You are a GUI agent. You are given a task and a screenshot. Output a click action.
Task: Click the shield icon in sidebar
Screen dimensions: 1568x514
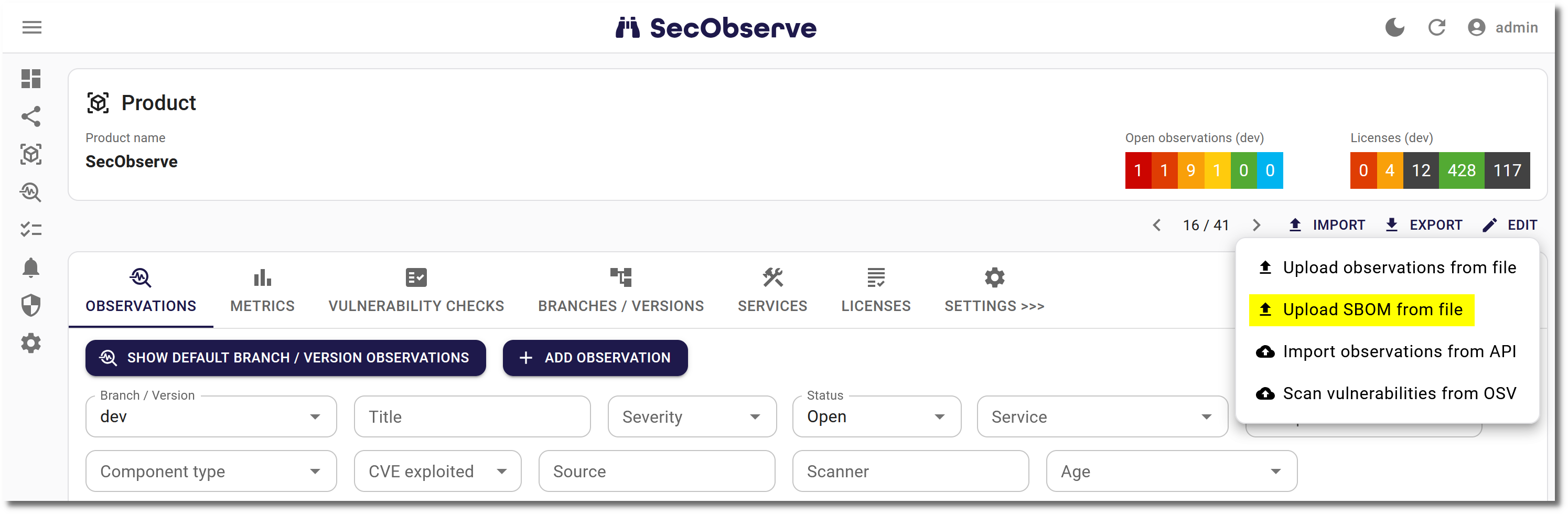pyautogui.click(x=31, y=305)
